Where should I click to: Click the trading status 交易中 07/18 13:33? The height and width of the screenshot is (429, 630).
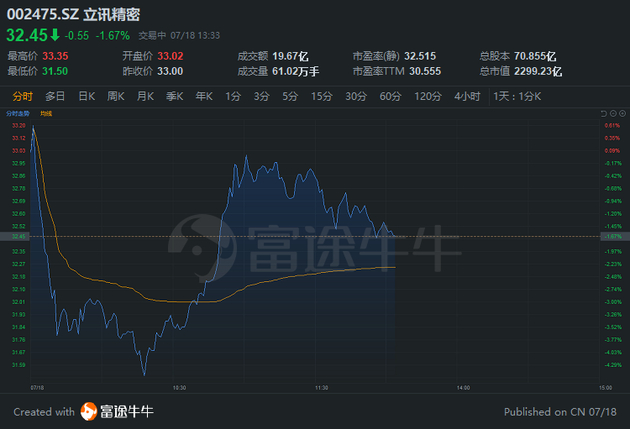[x=179, y=36]
